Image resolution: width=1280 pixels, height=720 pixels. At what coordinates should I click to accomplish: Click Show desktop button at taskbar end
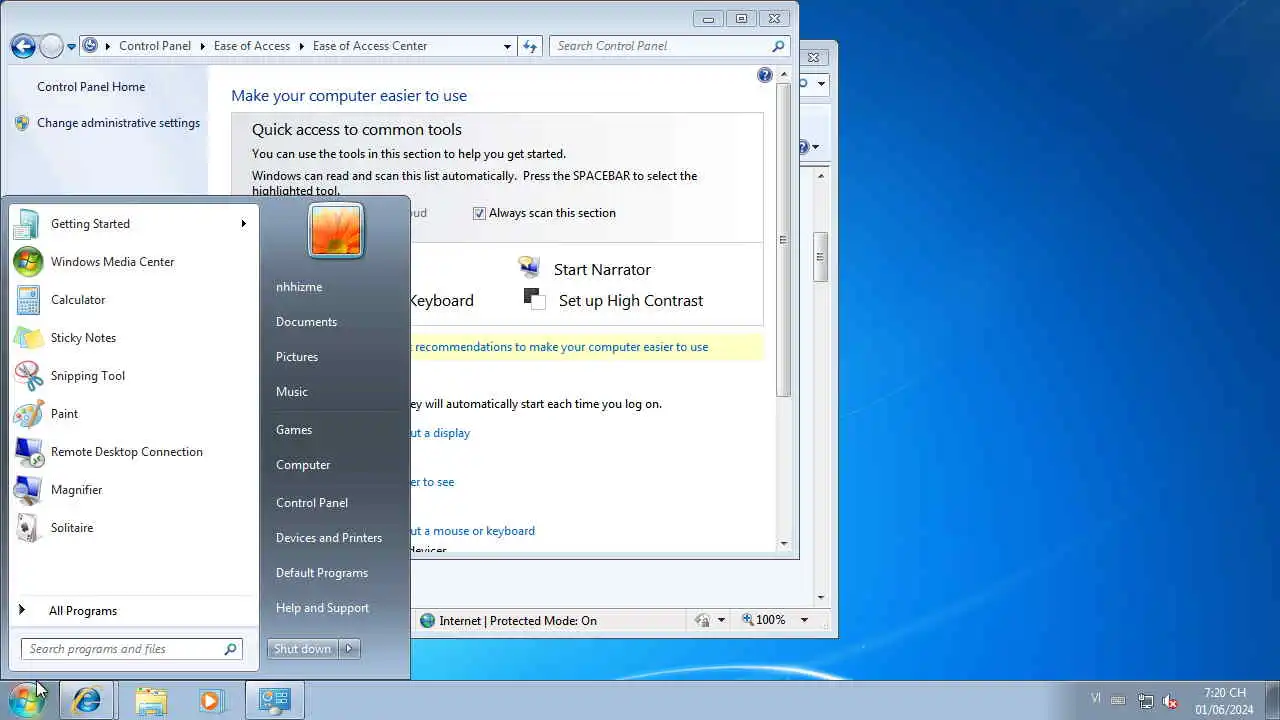point(1272,701)
